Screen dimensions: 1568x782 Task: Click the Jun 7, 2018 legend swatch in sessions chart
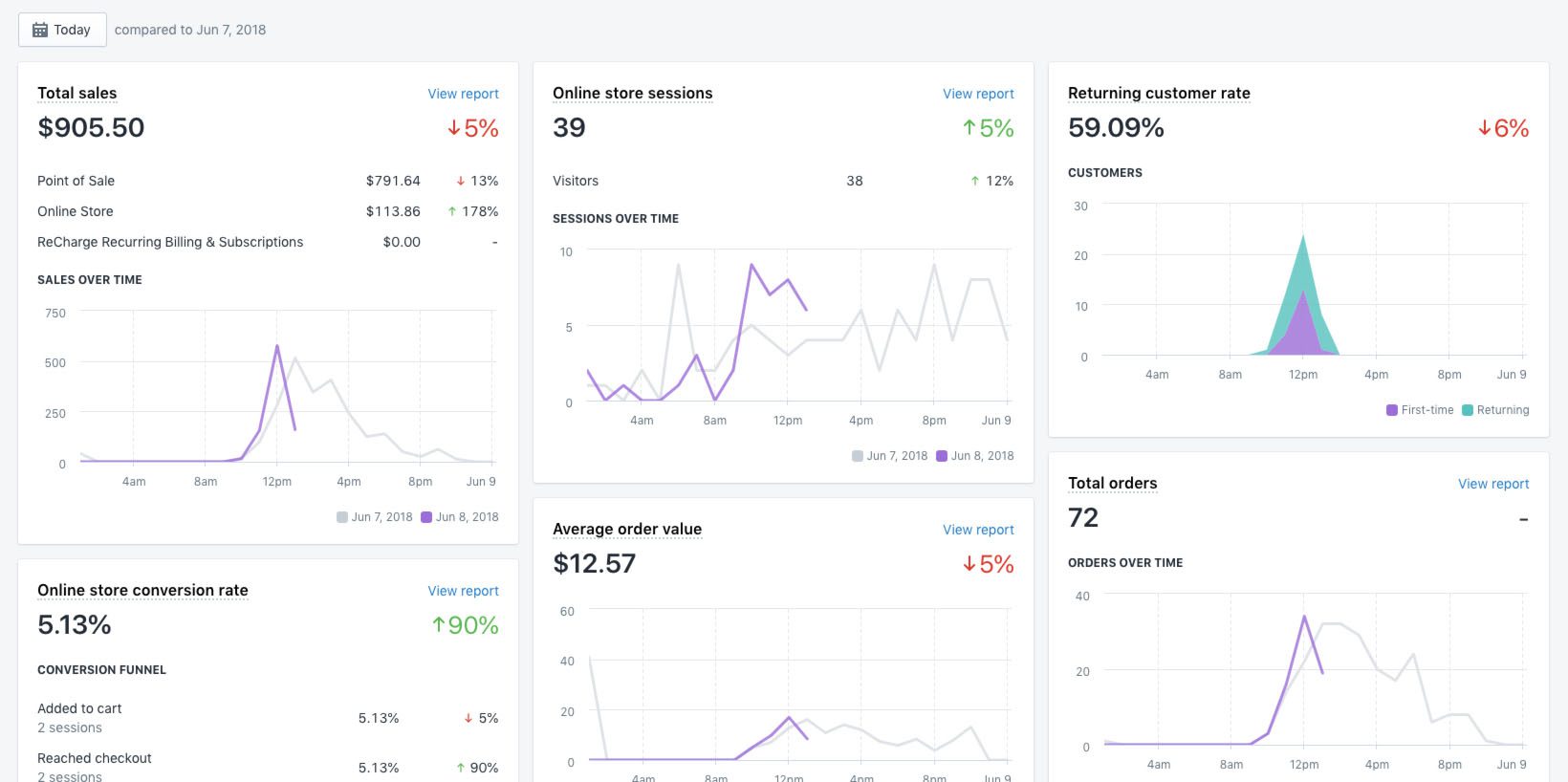tap(858, 456)
